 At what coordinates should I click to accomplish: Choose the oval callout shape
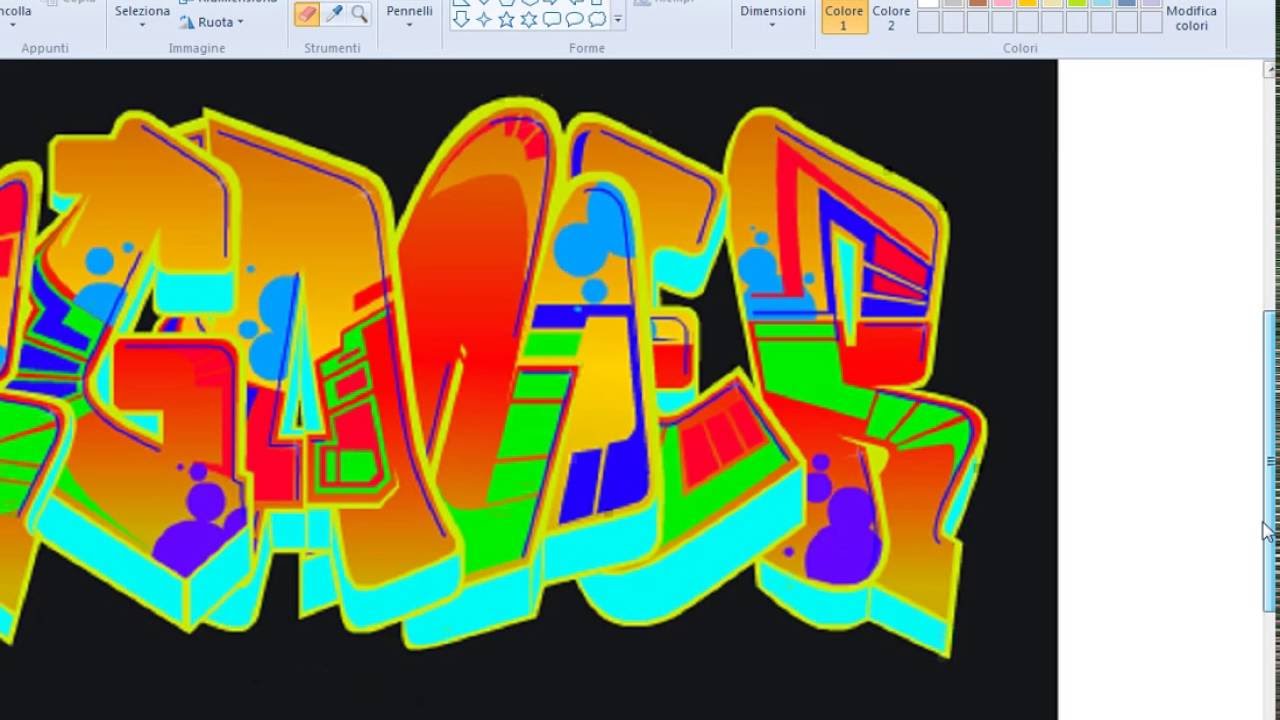(x=574, y=19)
